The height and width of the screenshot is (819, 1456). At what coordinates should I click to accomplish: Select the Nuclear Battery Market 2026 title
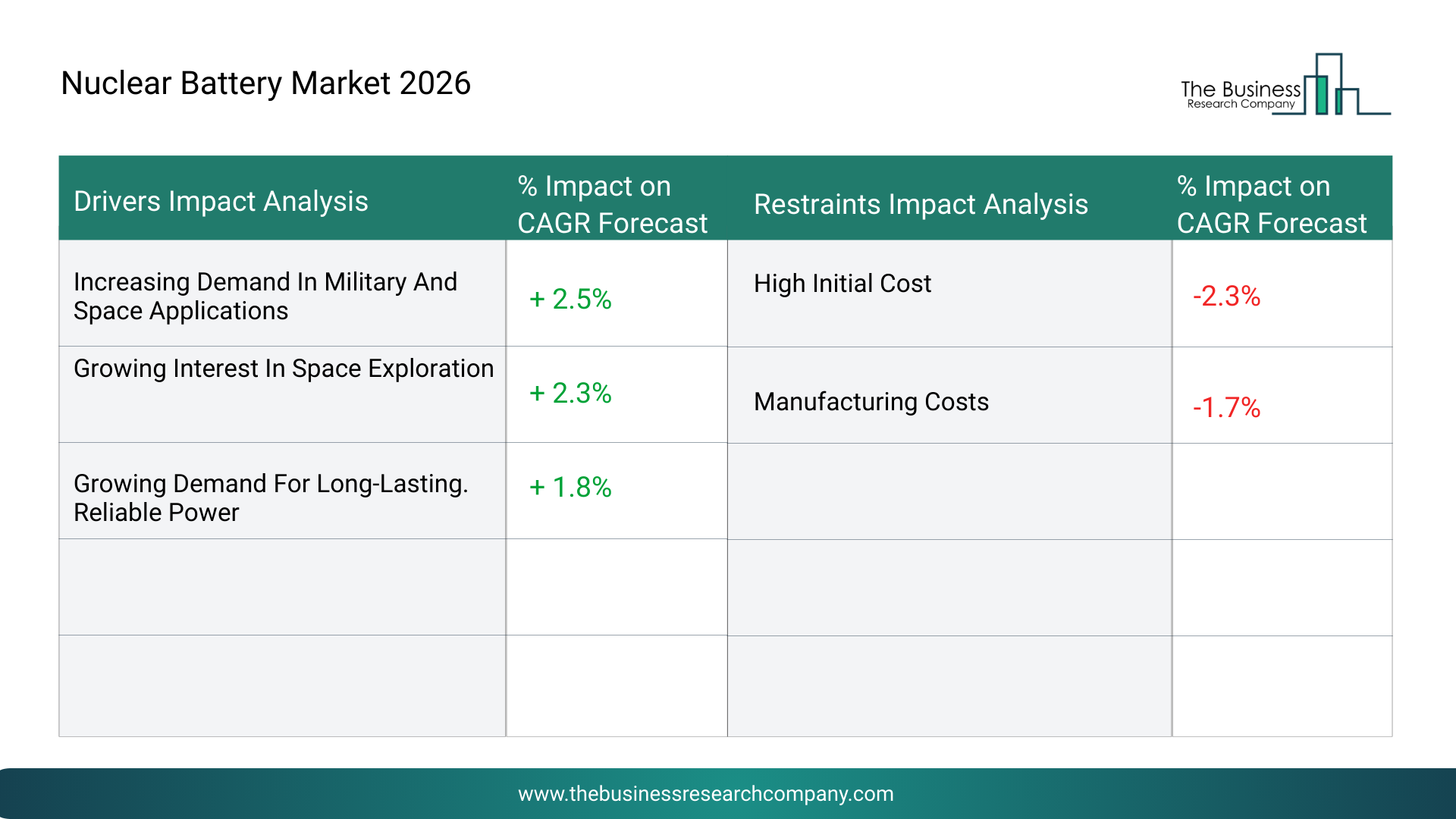click(265, 83)
